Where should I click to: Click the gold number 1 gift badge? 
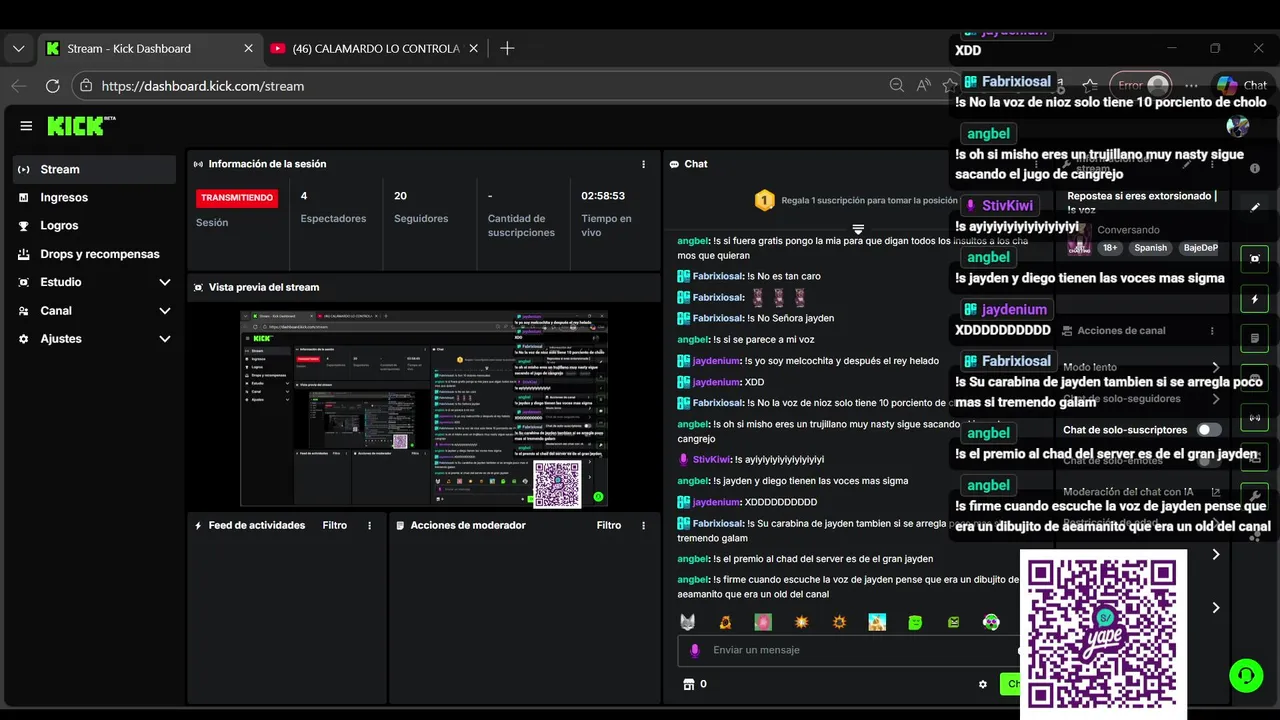pyautogui.click(x=764, y=201)
